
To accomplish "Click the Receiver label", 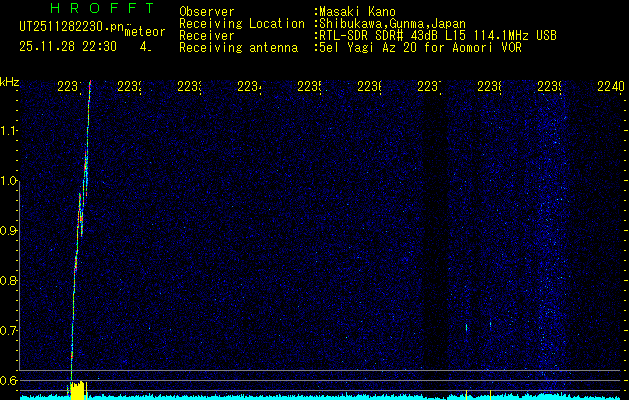I will pyautogui.click(x=207, y=36).
